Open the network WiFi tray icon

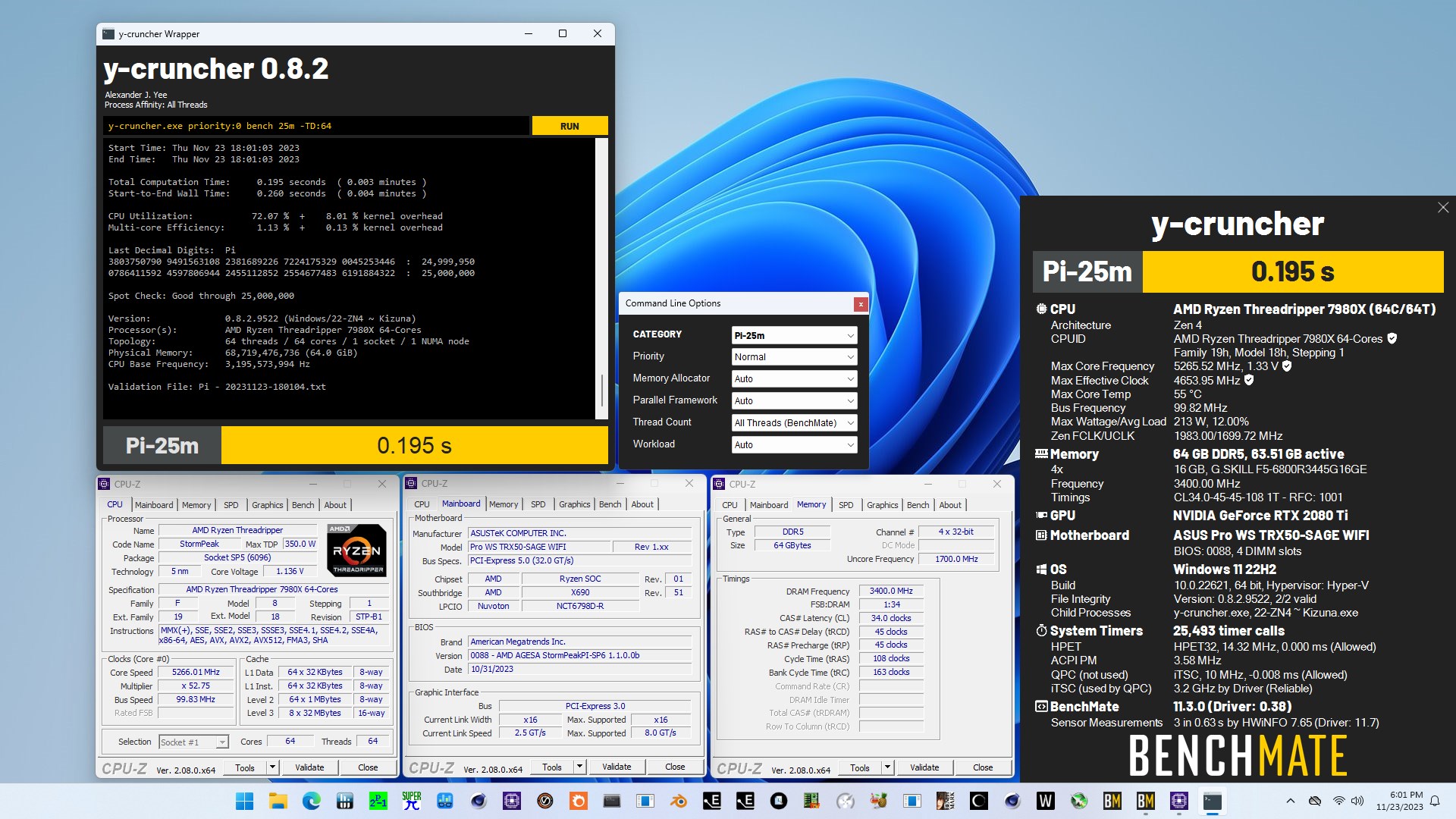(x=1338, y=801)
